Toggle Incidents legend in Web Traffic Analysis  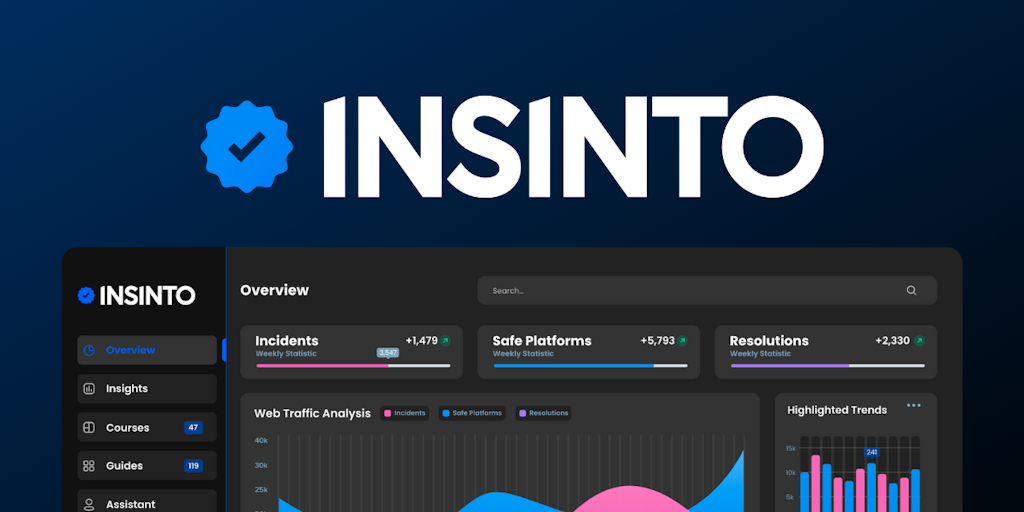405,413
